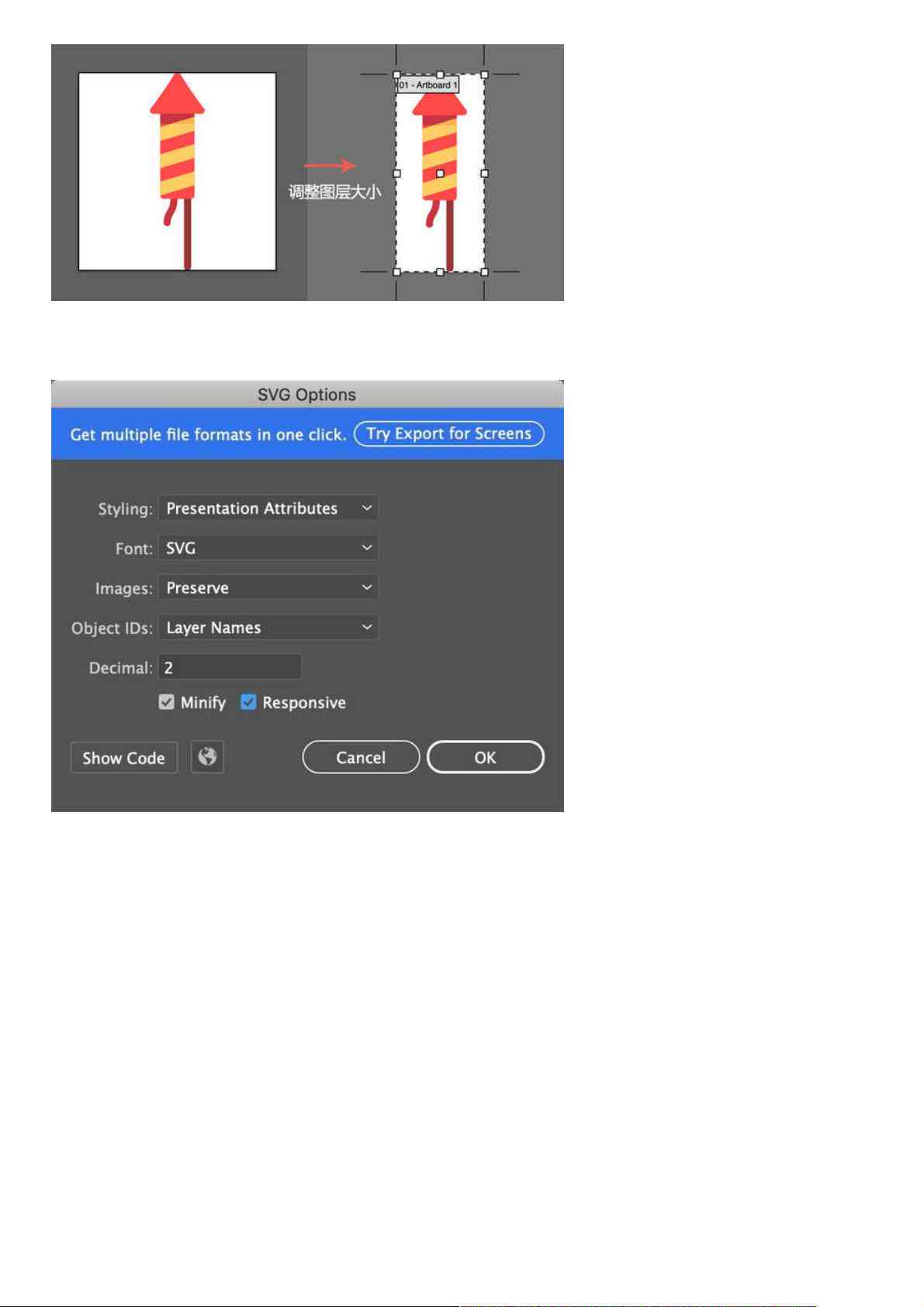Click the artboard top-middle resize handle

pyautogui.click(x=440, y=75)
